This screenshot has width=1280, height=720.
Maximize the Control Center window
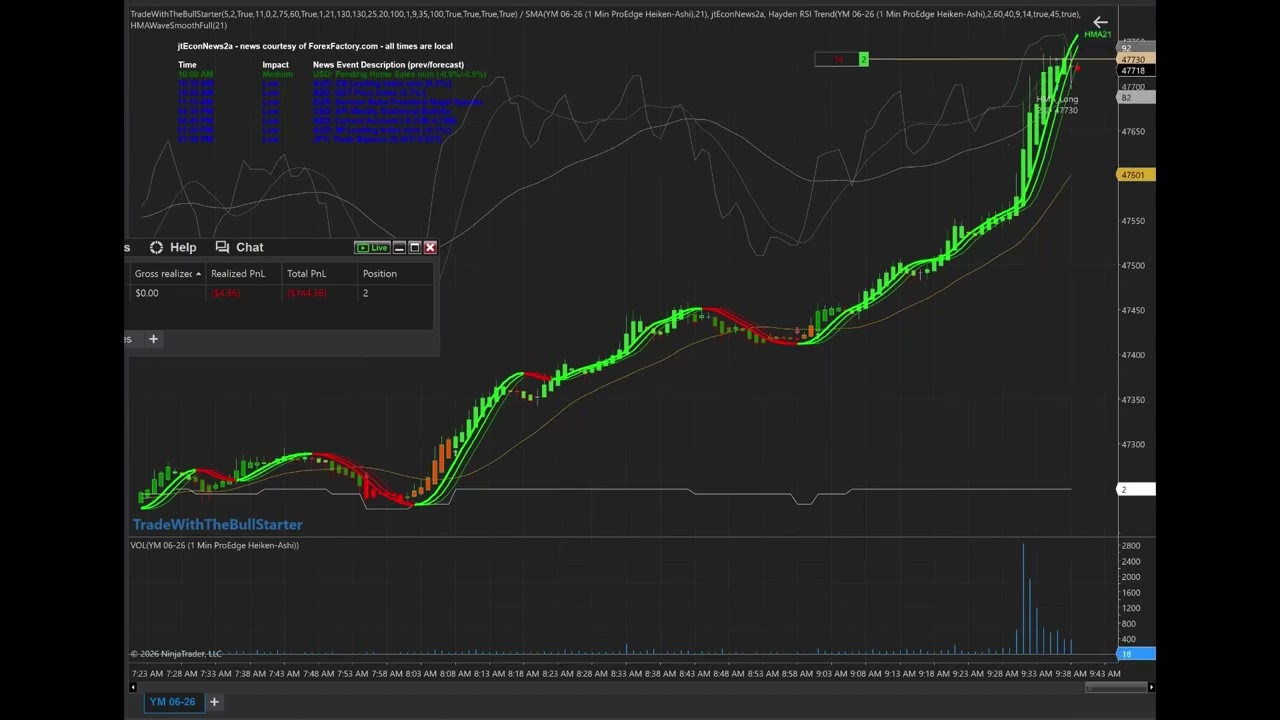point(414,247)
